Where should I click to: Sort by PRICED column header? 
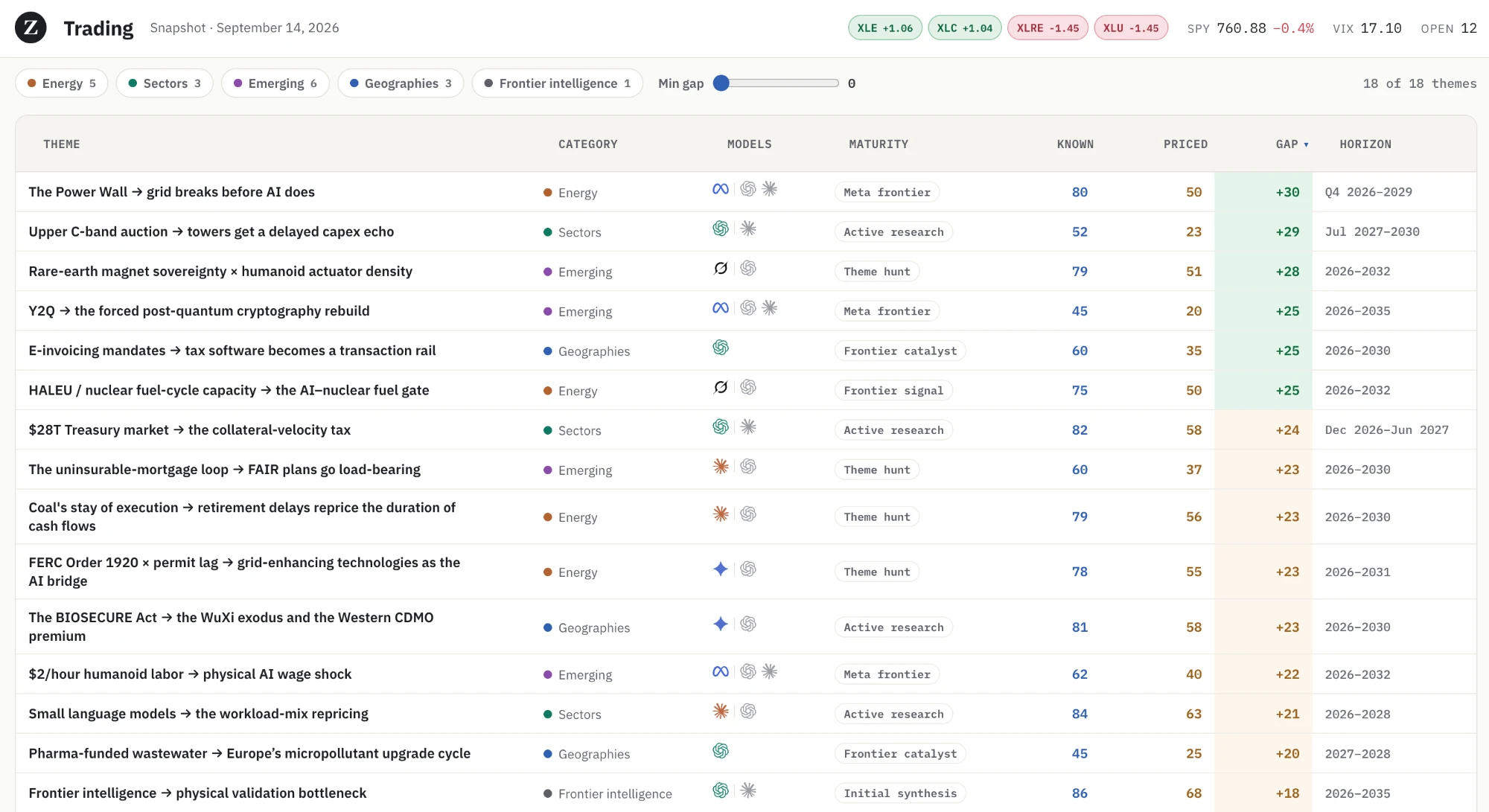pos(1185,144)
